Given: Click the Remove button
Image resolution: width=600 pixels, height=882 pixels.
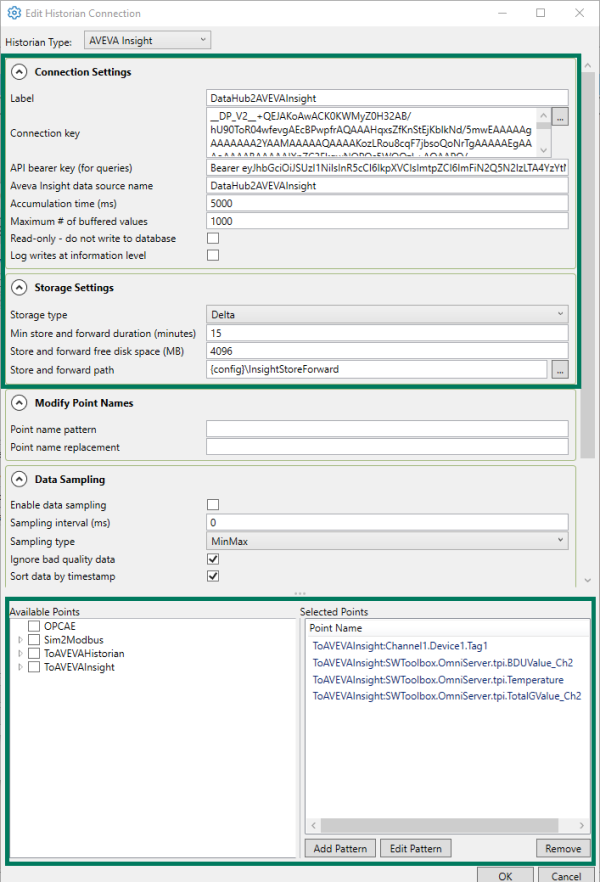Looking at the screenshot, I should [562, 848].
